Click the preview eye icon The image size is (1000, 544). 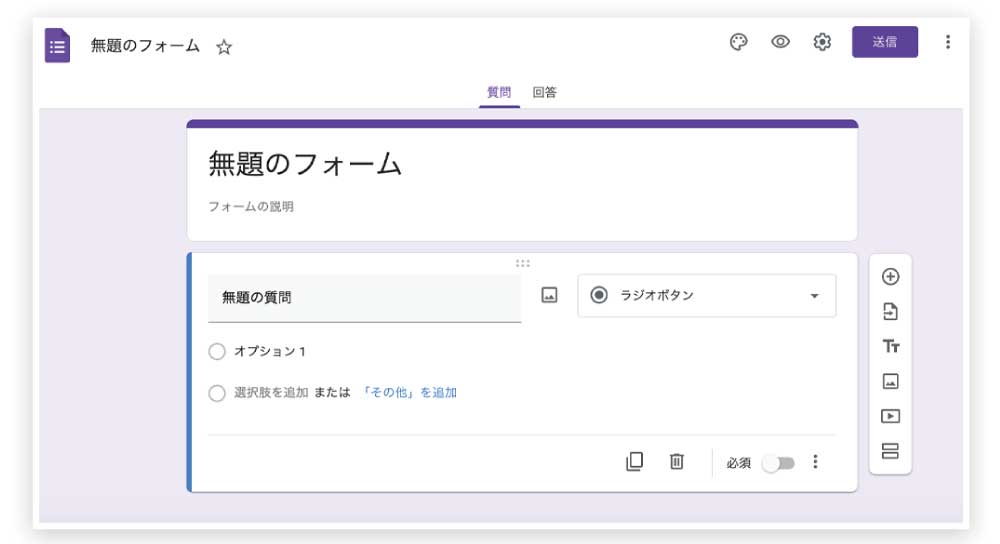(781, 42)
